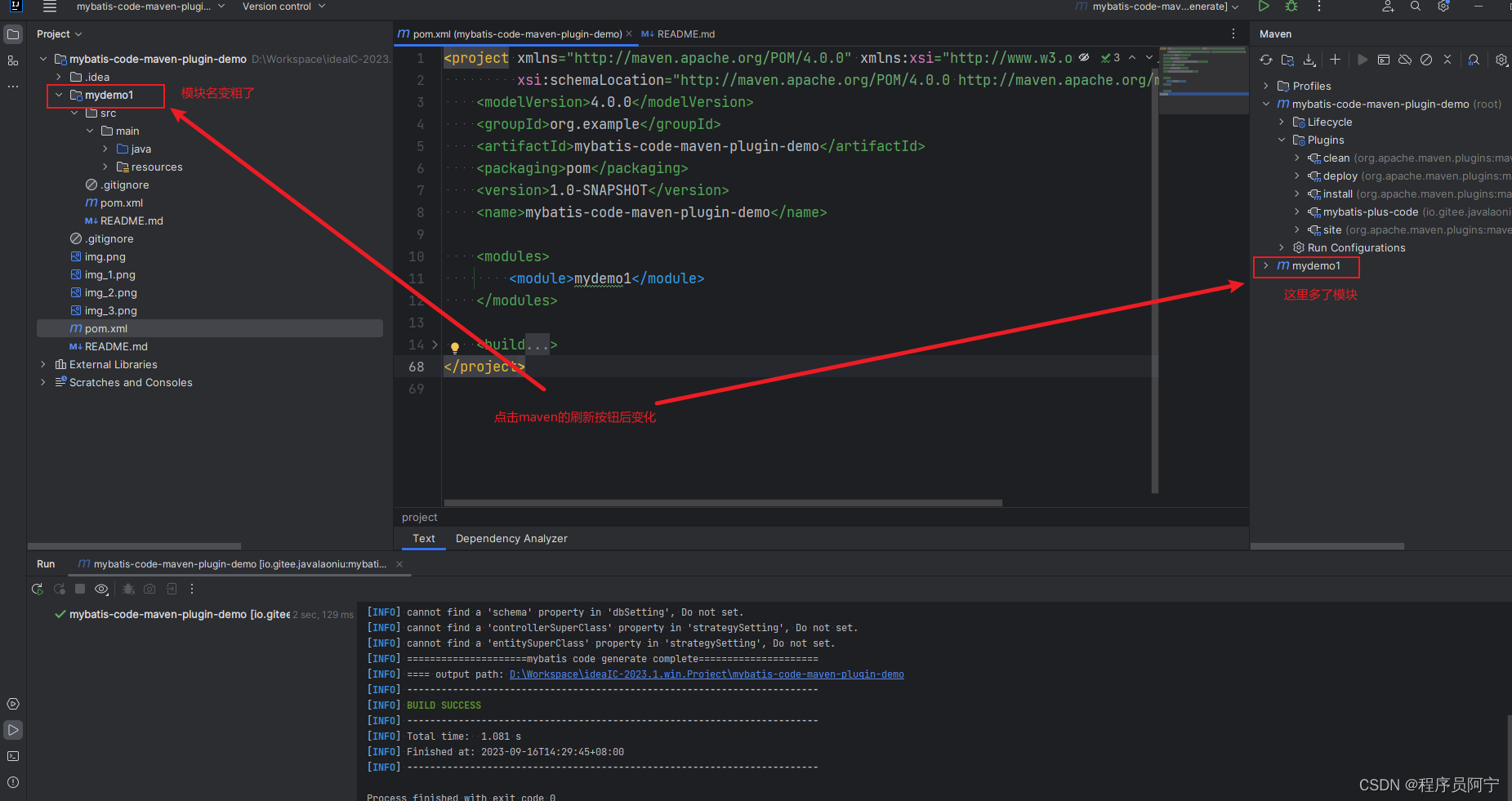Toggle inspections visibility eye in editor

[x=1084, y=58]
